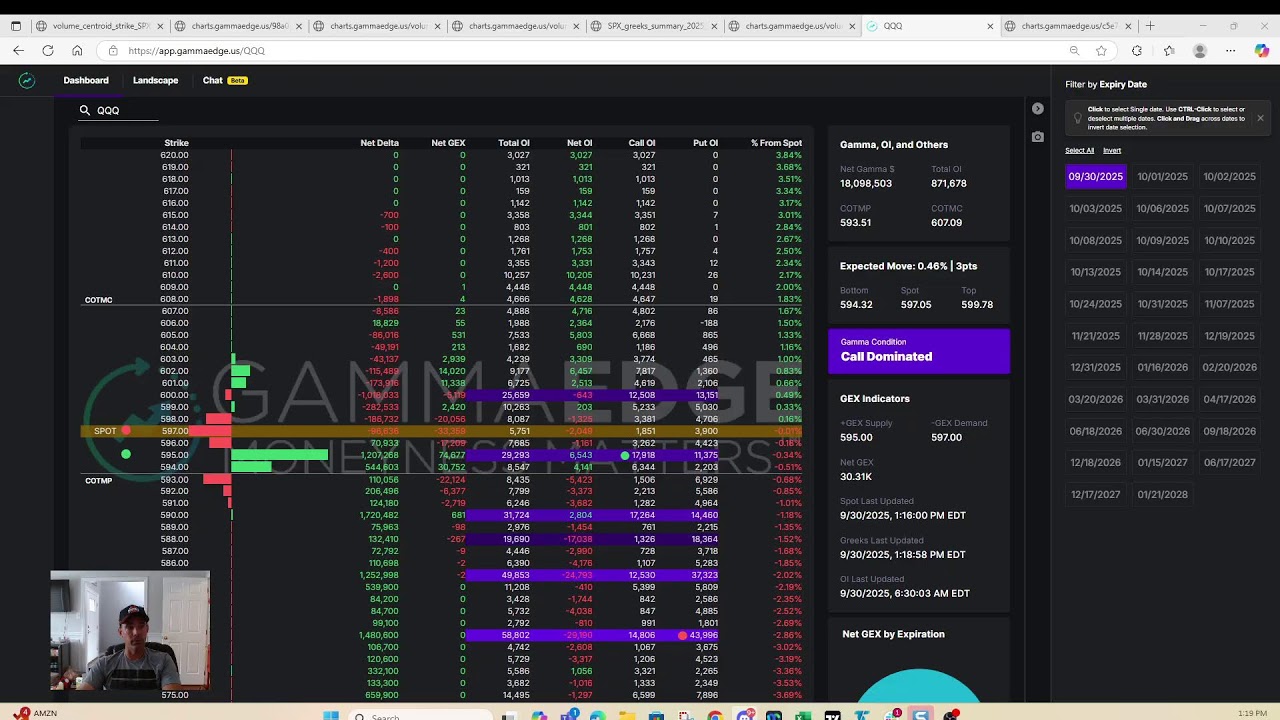The width and height of the screenshot is (1280, 720).
Task: Close the SPX_greeks_summary browser tab
Action: pyautogui.click(x=714, y=26)
